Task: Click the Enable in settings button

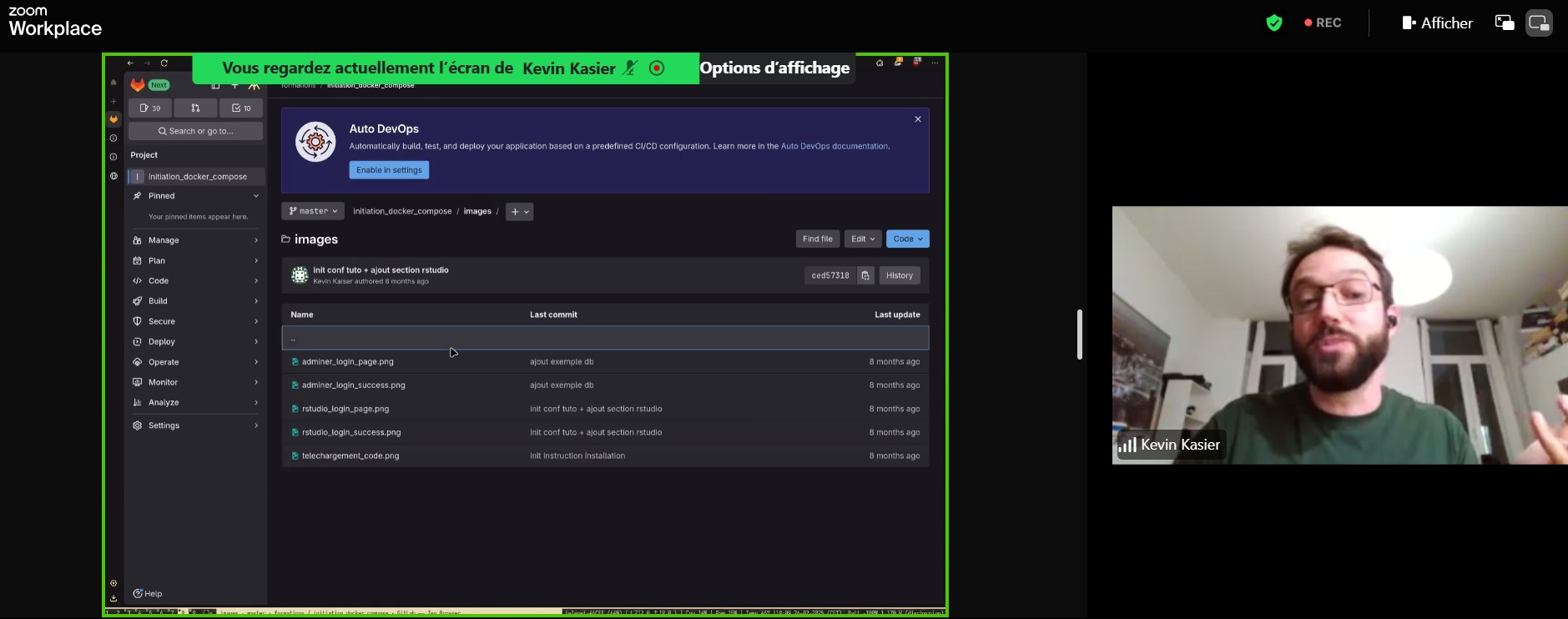Action: click(x=389, y=170)
